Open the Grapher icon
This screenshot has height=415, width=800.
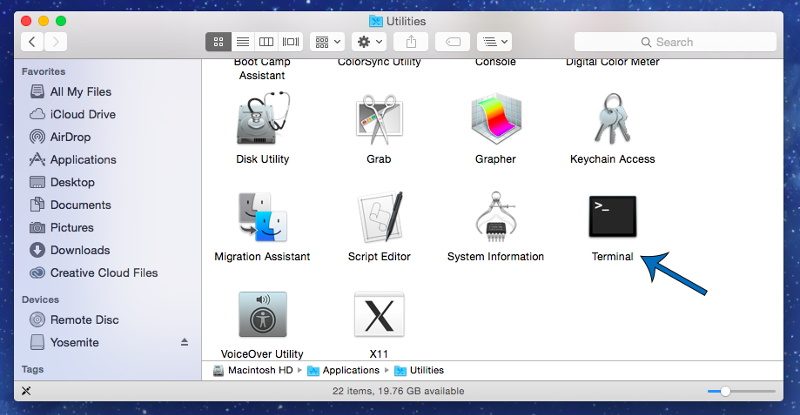495,119
